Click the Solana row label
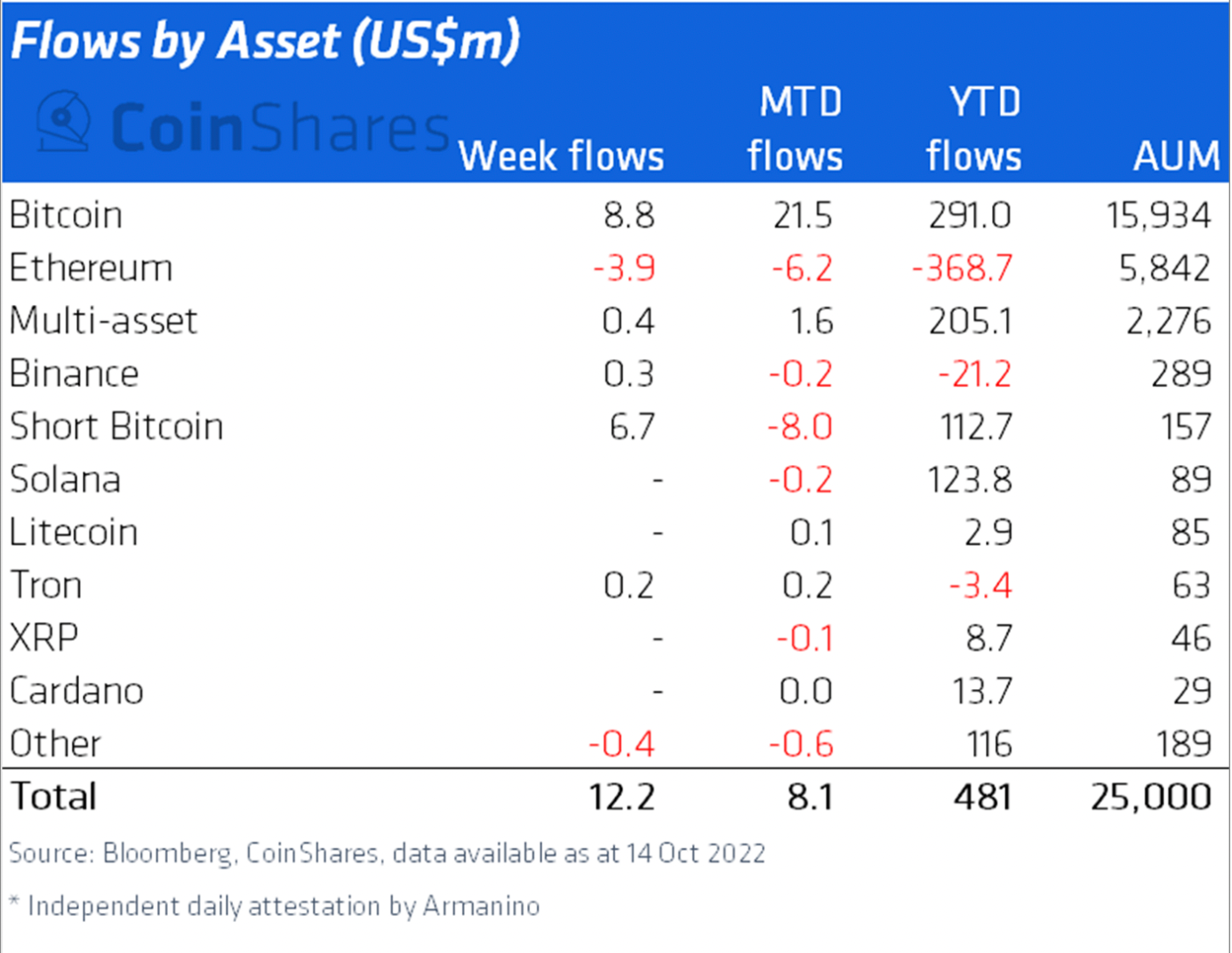Viewport: 1232px width, 953px height. pos(65,480)
